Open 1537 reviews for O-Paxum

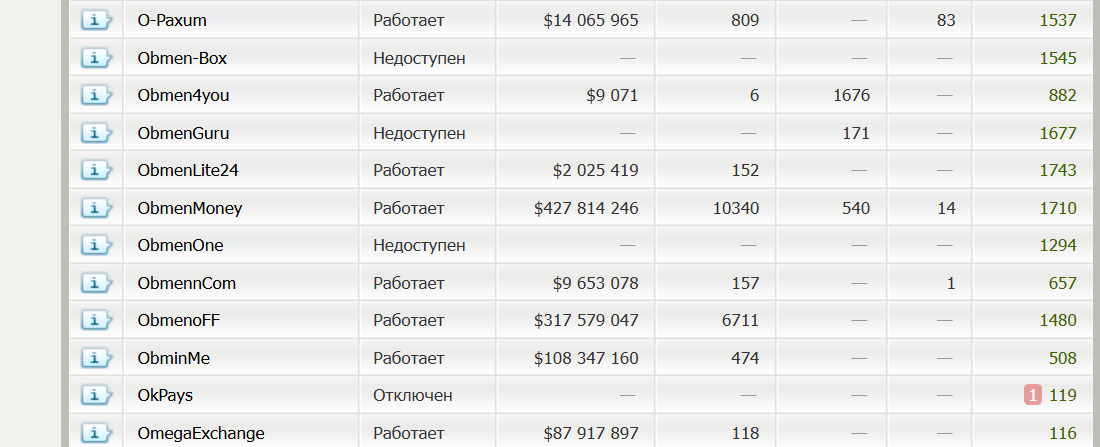point(1058,20)
